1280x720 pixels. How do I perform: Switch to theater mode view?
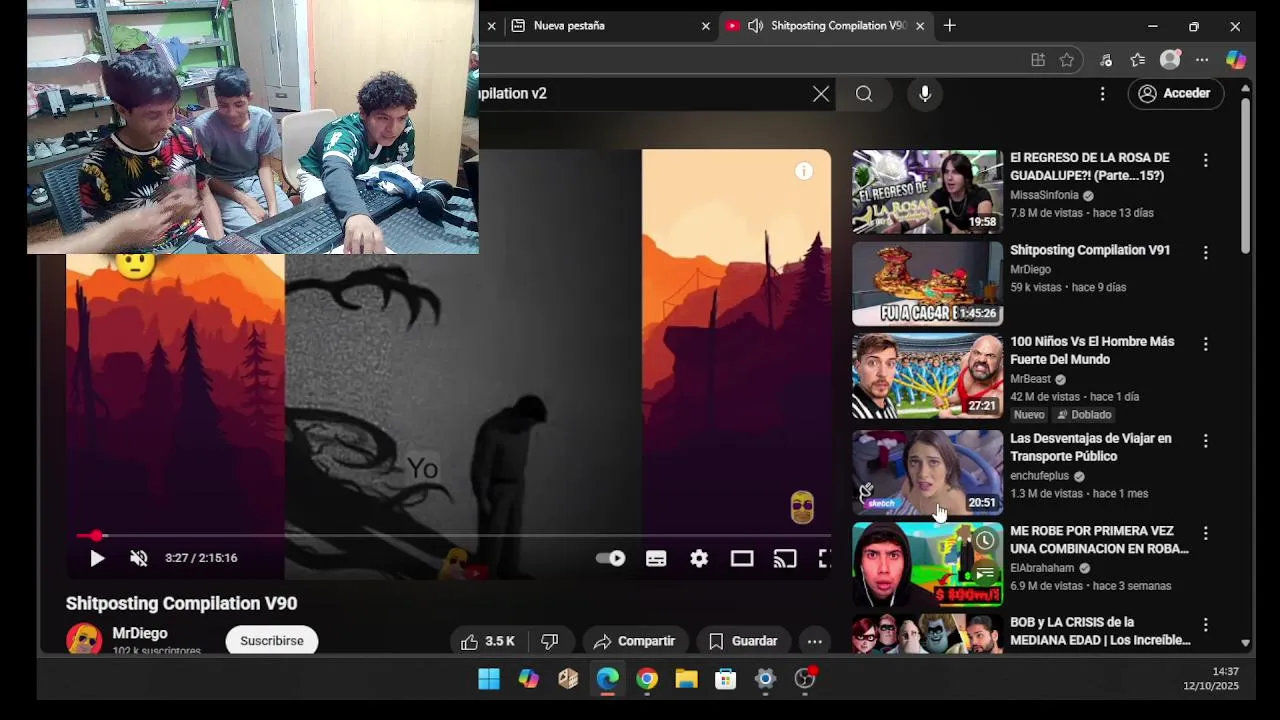[742, 559]
